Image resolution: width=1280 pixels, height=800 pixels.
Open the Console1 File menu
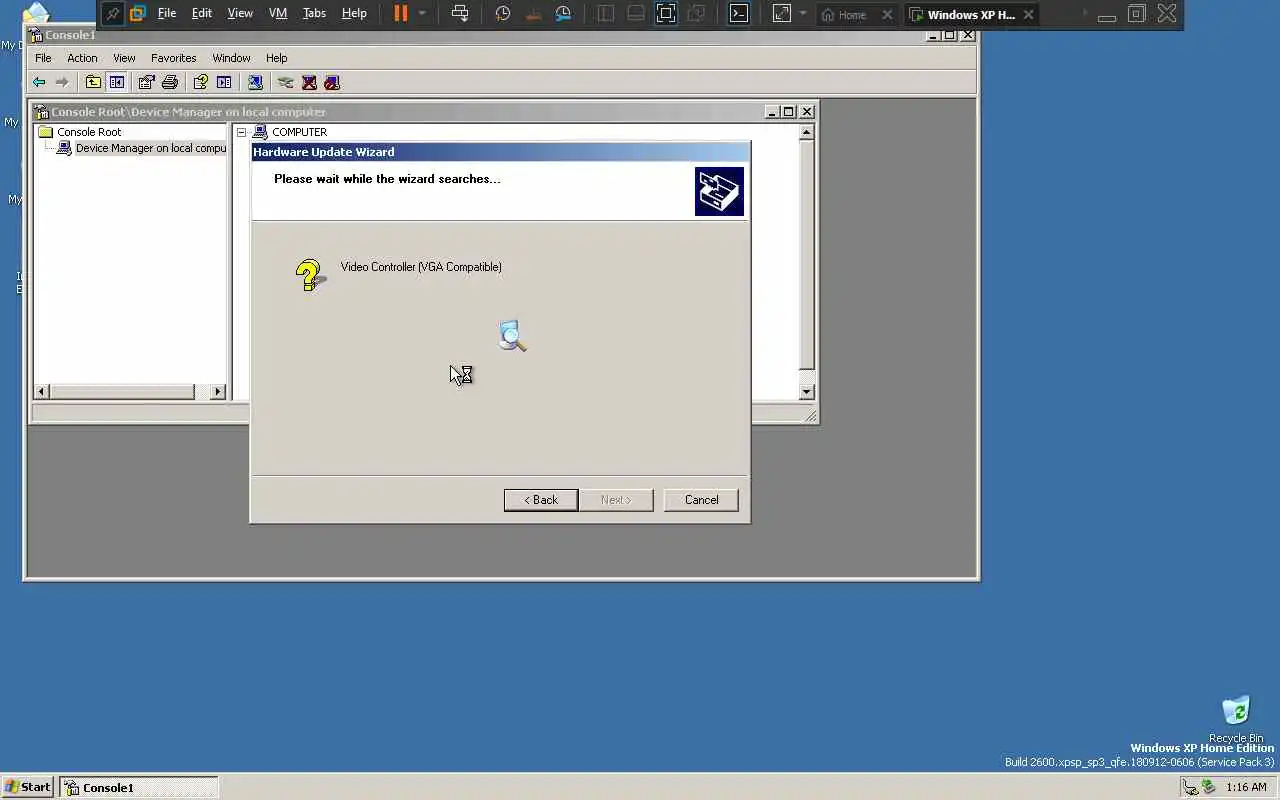(x=43, y=58)
